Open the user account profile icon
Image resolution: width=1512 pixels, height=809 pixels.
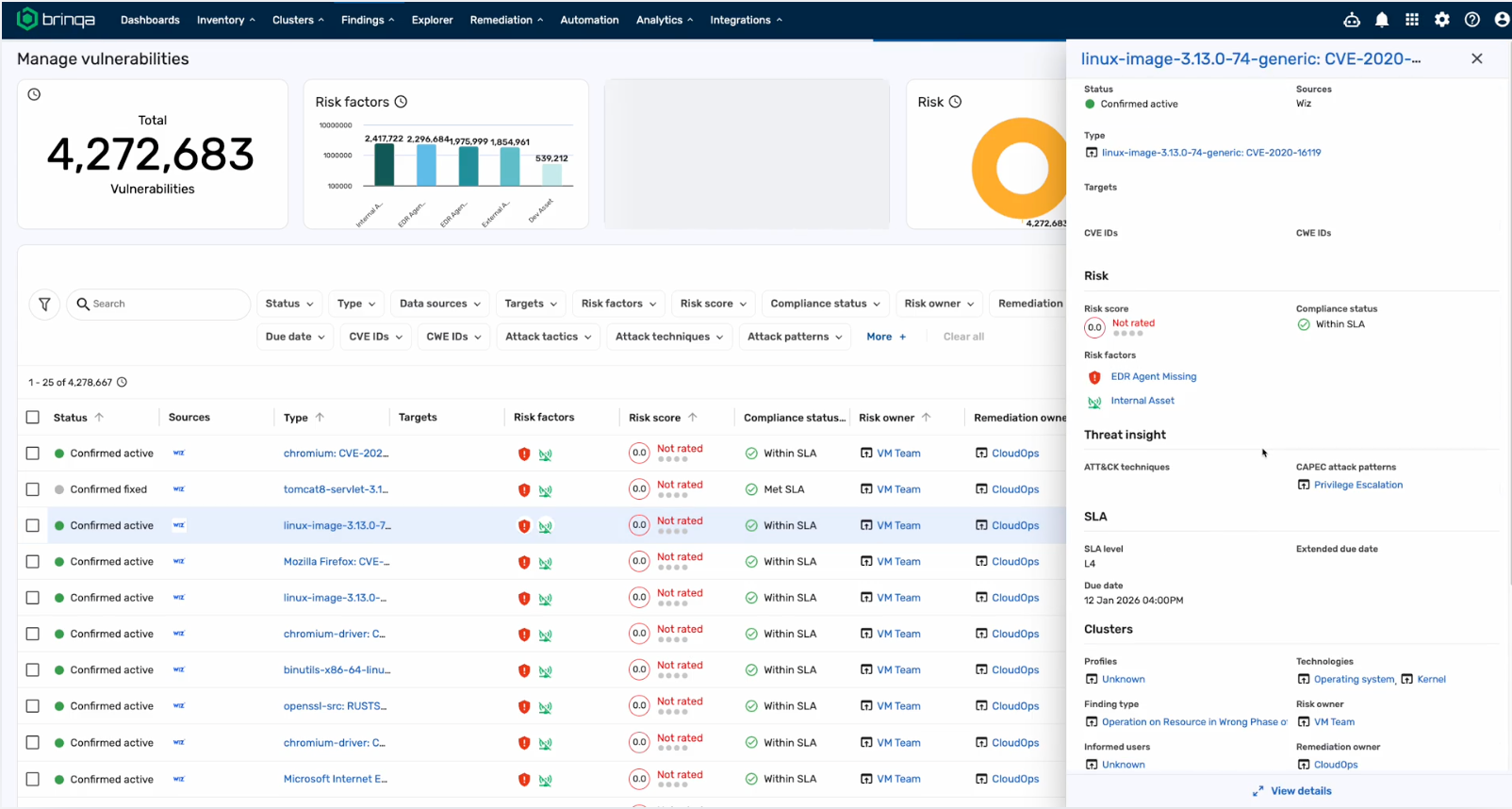point(1501,20)
